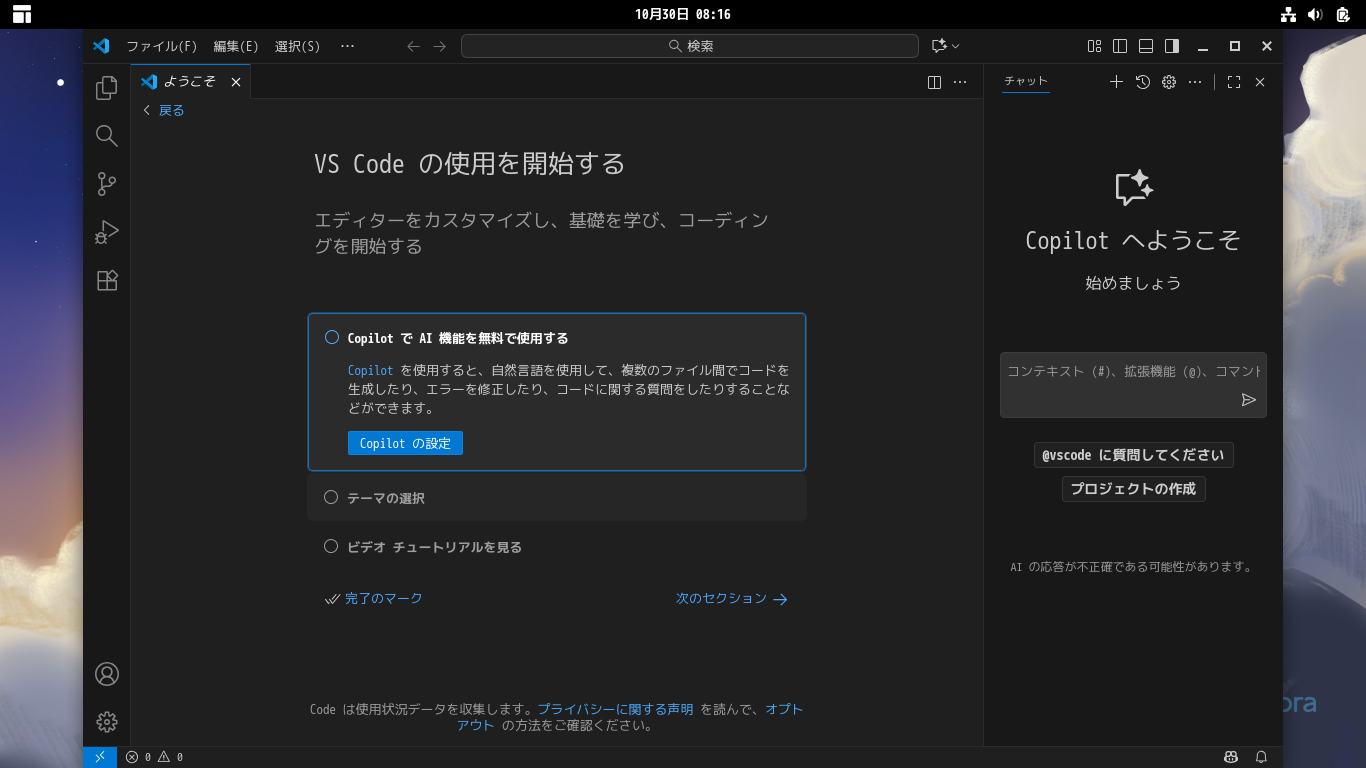Image resolution: width=1366 pixels, height=768 pixels.
Task: Open the Run and Debug view
Action: (x=107, y=232)
